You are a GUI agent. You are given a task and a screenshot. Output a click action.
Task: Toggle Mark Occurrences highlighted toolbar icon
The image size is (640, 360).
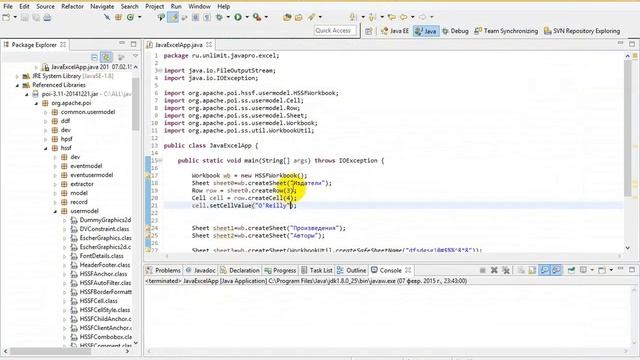coord(173,17)
